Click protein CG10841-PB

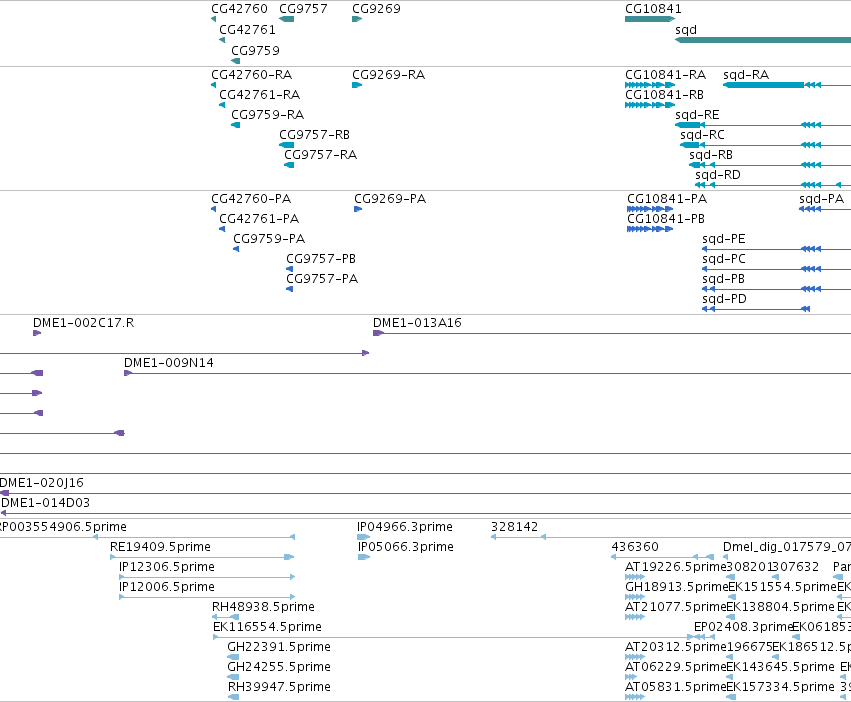(x=666, y=219)
